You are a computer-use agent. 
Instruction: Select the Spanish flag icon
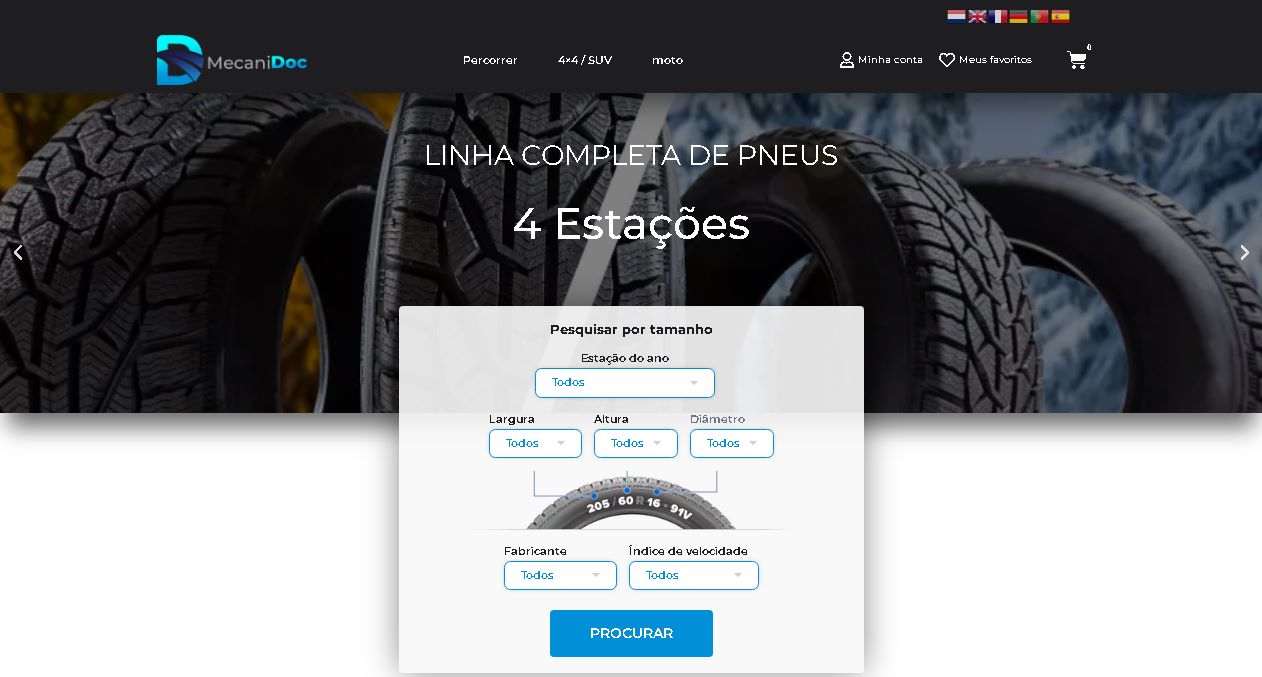click(1060, 16)
